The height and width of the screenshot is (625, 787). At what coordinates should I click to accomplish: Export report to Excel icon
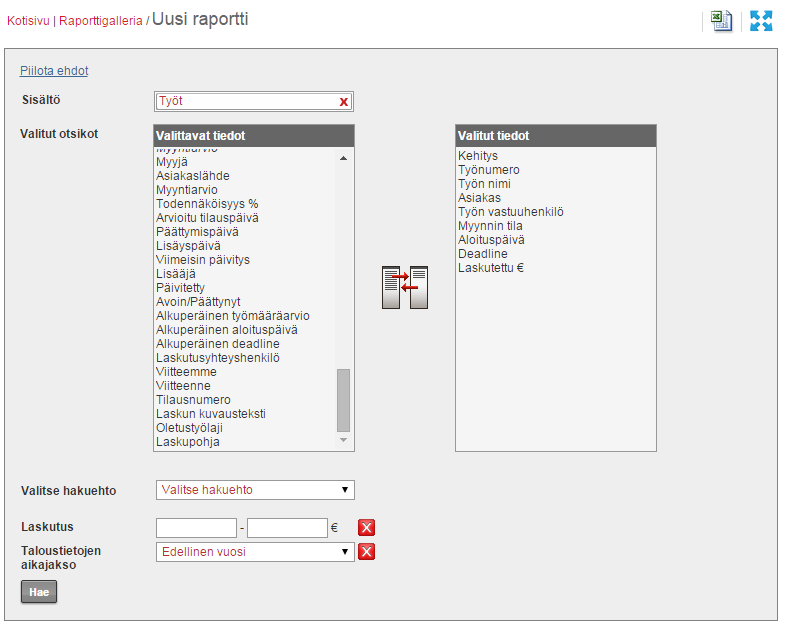coord(721,21)
